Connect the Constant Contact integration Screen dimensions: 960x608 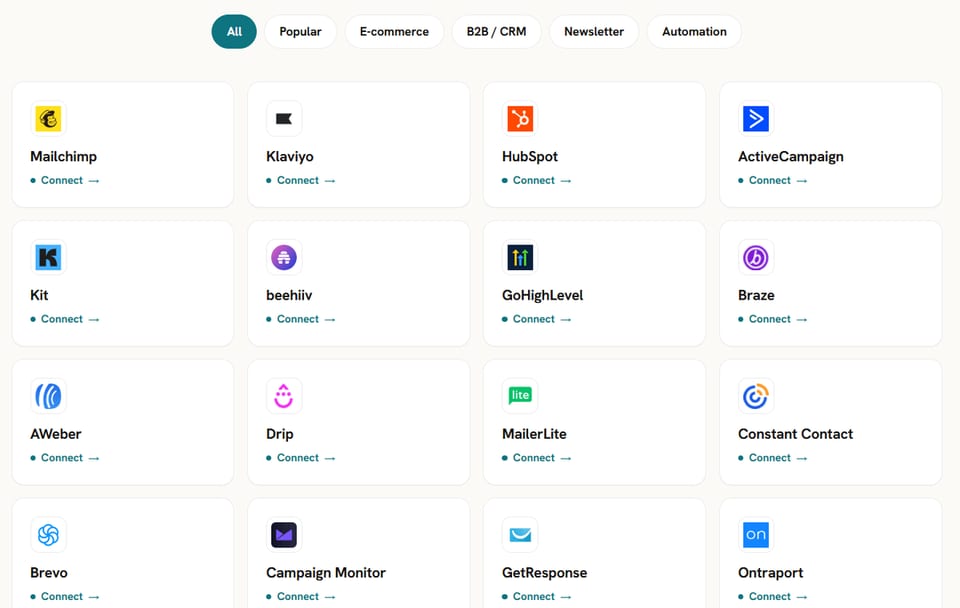(x=773, y=458)
